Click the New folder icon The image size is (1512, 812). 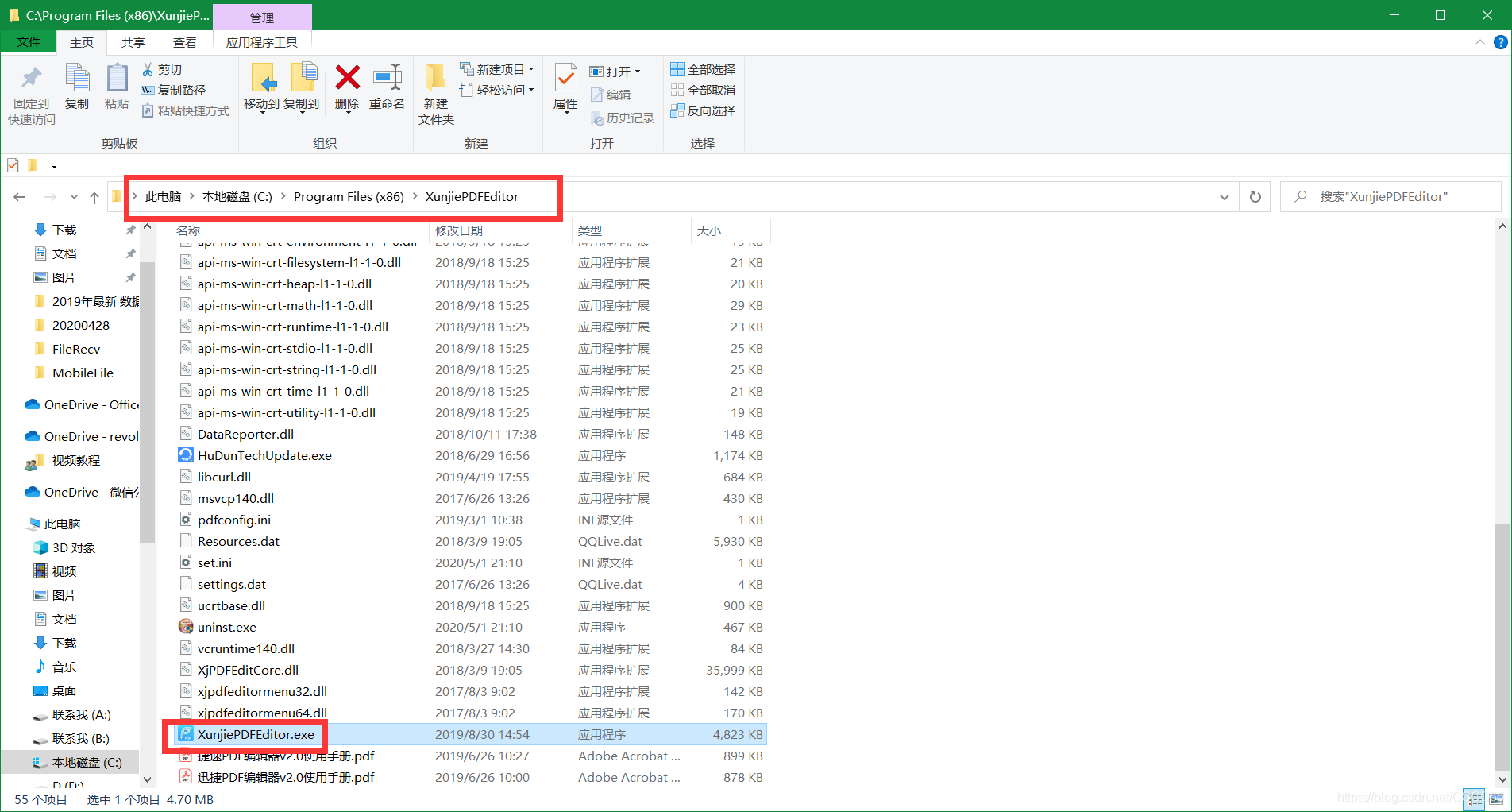tap(435, 79)
